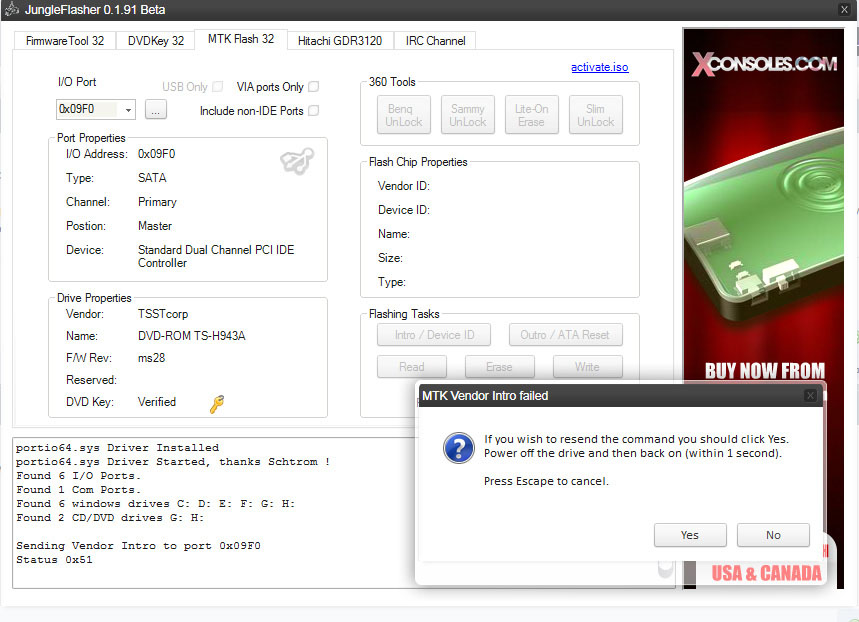859x622 pixels.
Task: Click the 'DVD-ROM TS-H943A' drive name value
Action: coord(192,335)
